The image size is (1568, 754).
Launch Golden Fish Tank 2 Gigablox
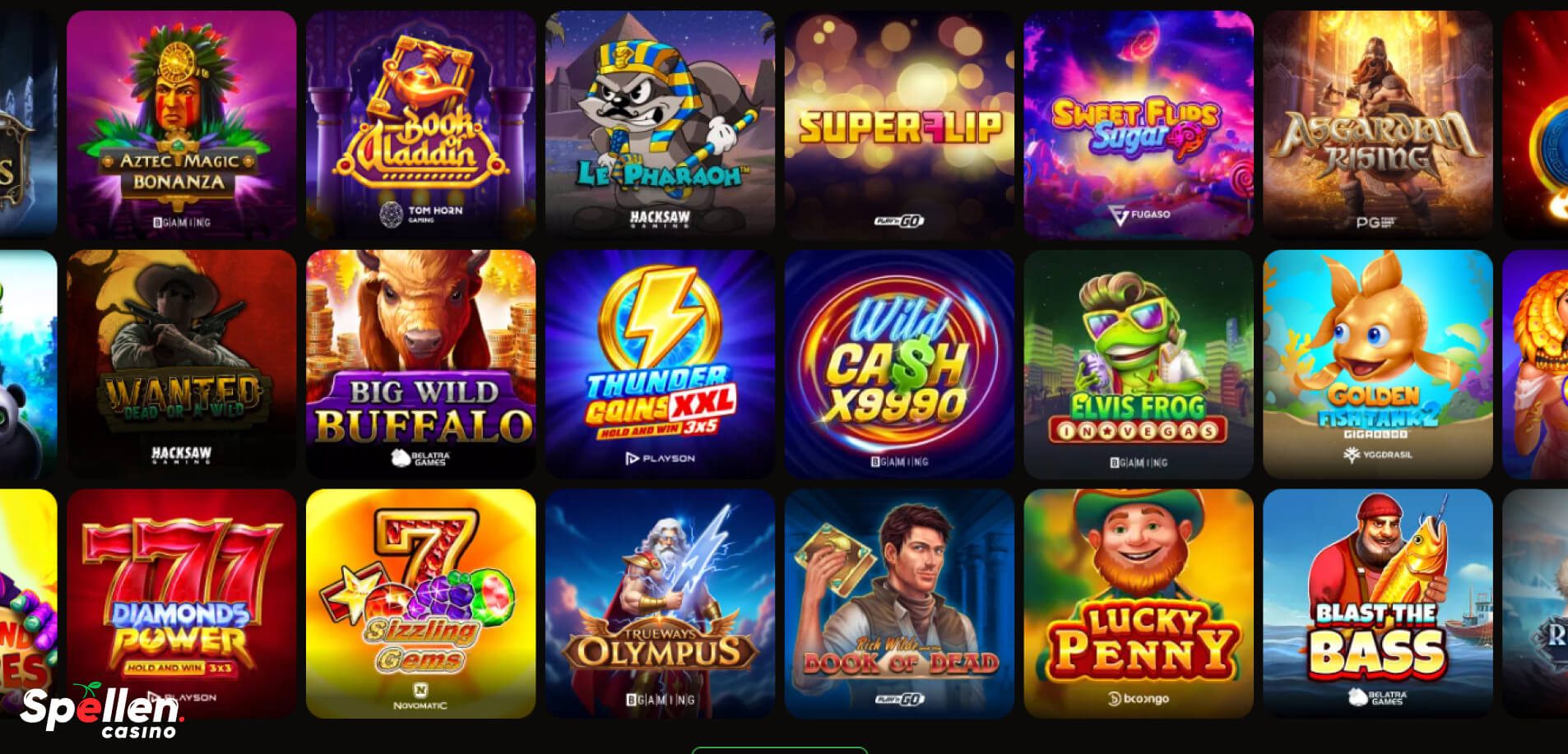tap(1378, 364)
